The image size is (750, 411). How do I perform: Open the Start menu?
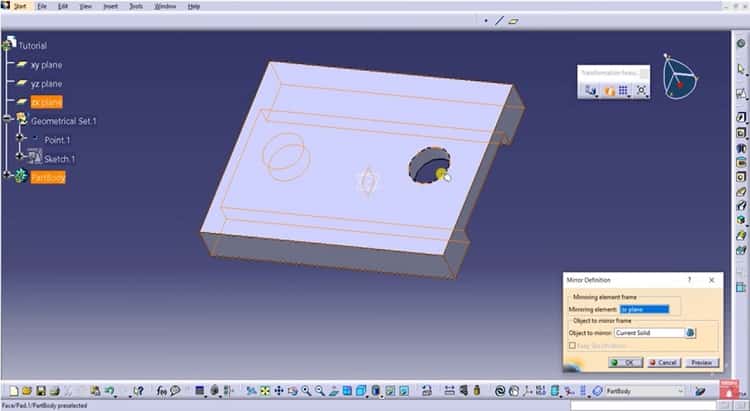coord(19,6)
